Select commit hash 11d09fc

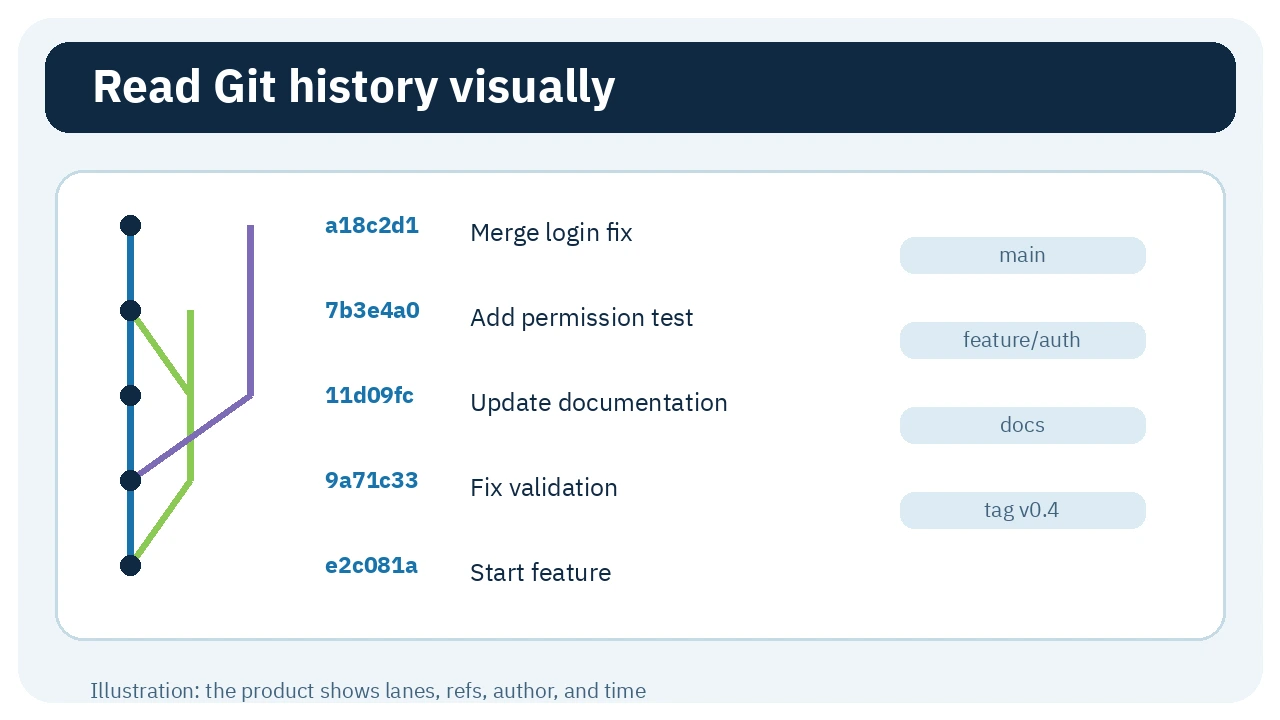coord(369,396)
